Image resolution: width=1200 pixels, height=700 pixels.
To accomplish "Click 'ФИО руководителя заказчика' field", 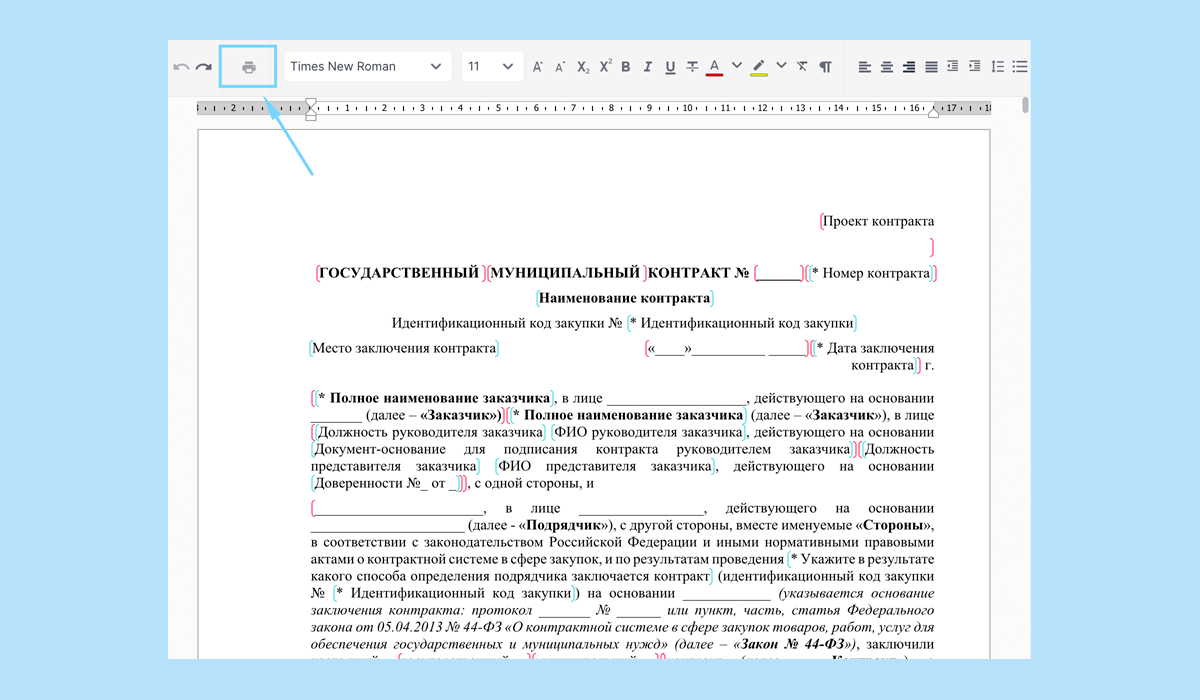I will [648, 432].
